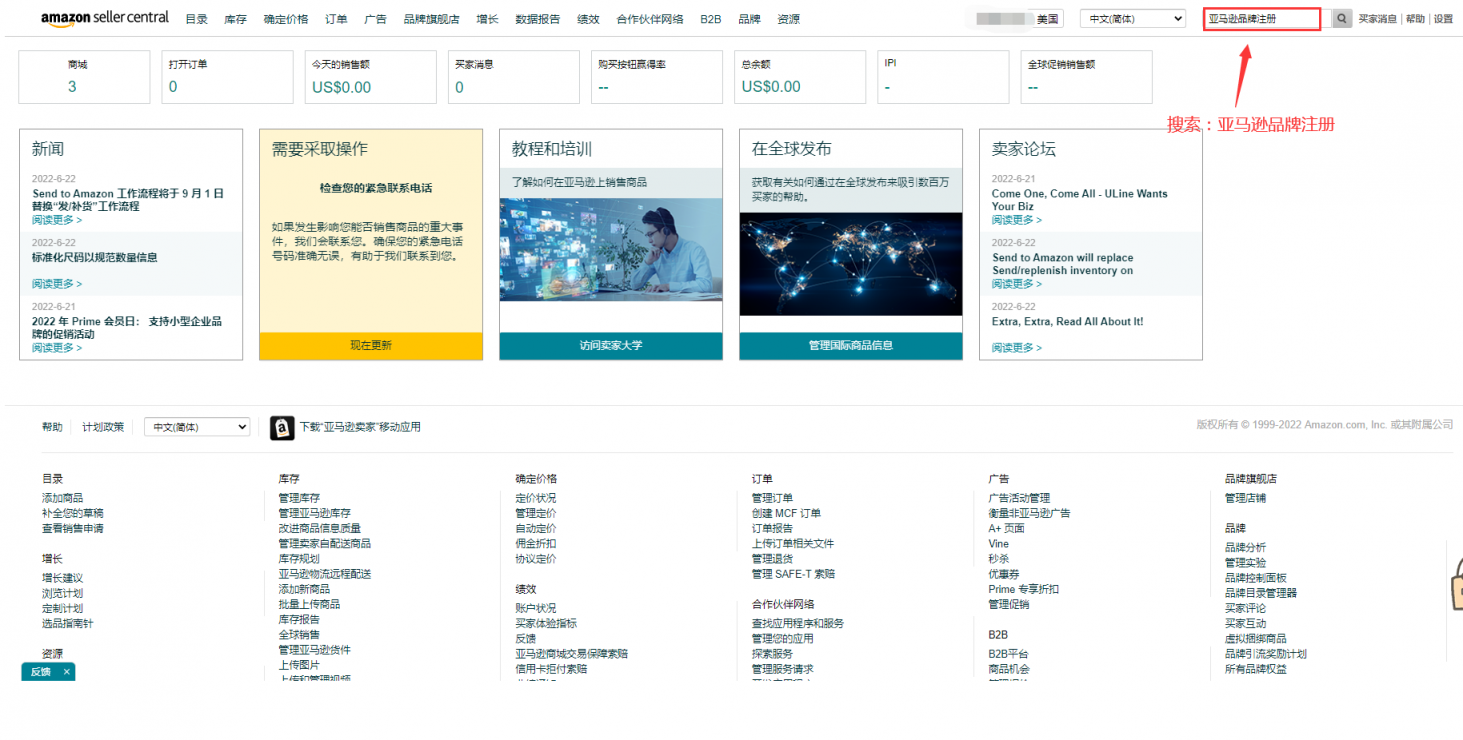Open the 数据报告 menu
Viewport: 1463px width, 740px height.
click(x=538, y=19)
